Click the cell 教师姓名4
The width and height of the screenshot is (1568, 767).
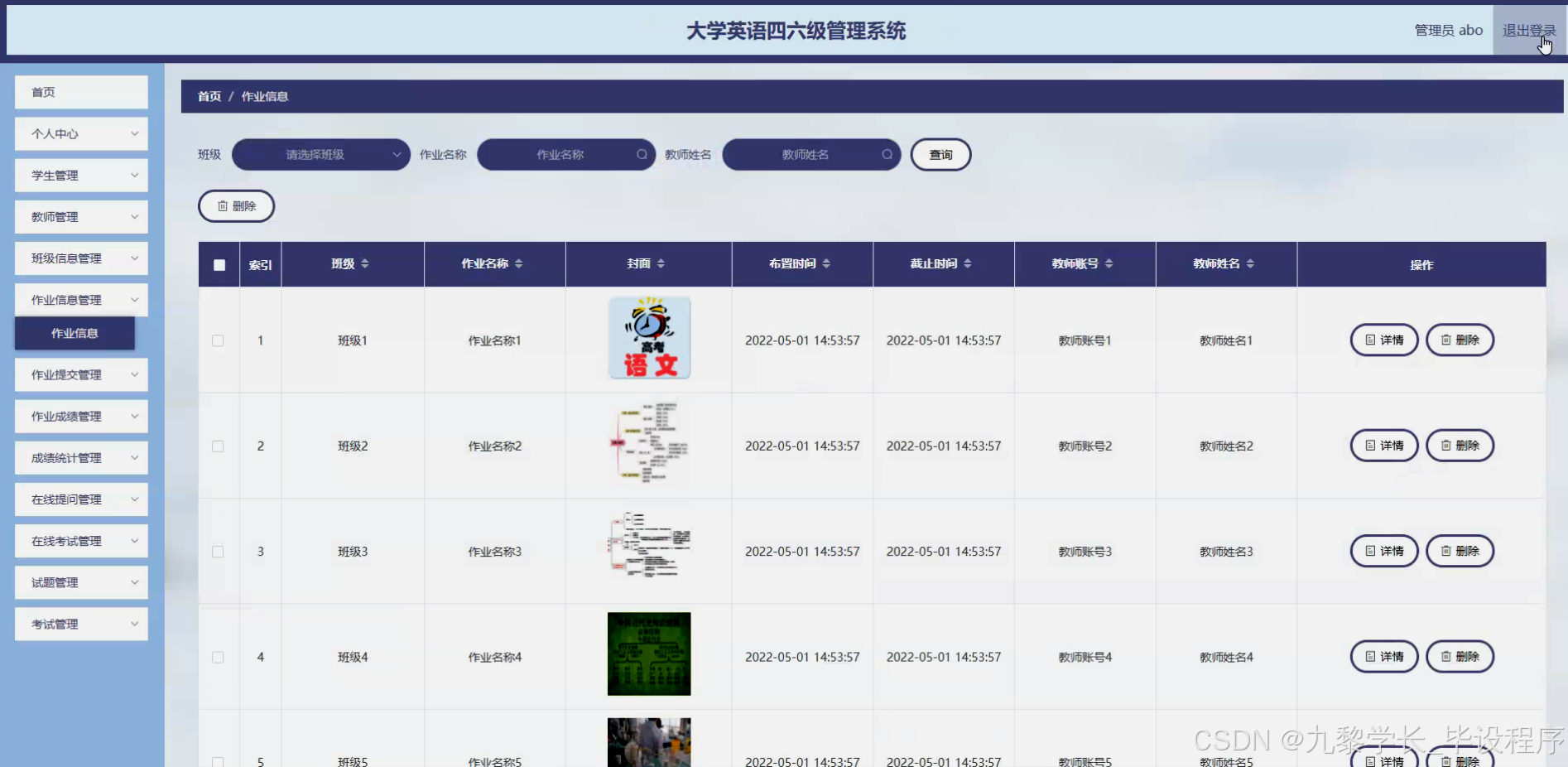click(x=1226, y=657)
